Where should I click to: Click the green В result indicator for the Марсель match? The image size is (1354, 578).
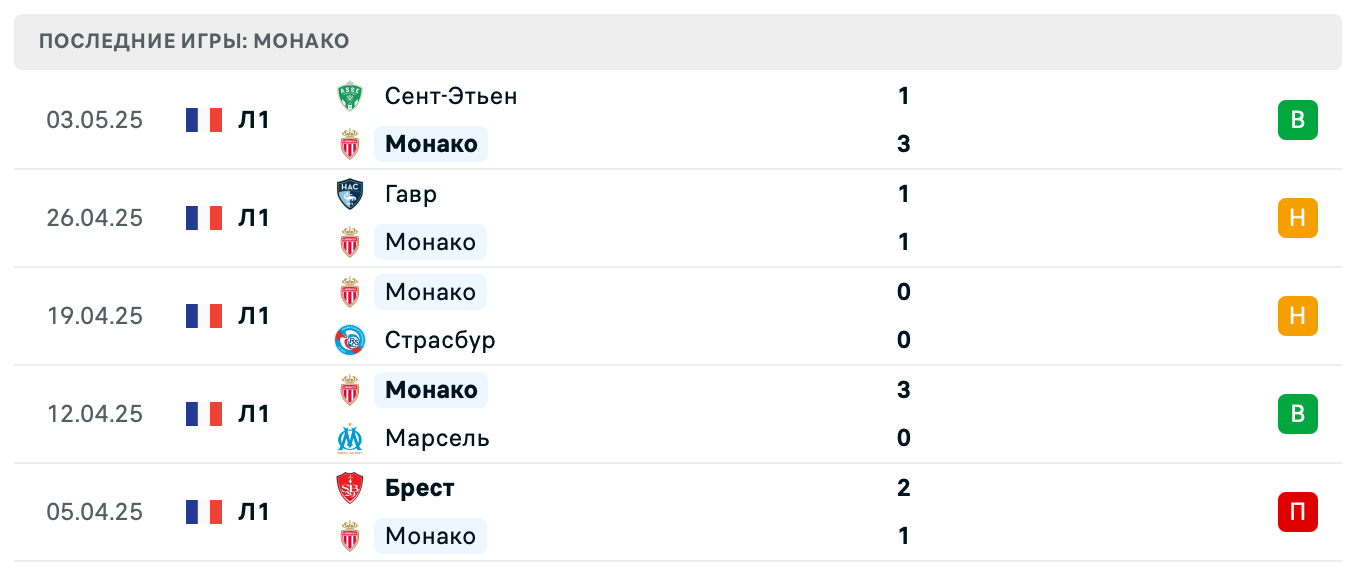(x=1298, y=414)
